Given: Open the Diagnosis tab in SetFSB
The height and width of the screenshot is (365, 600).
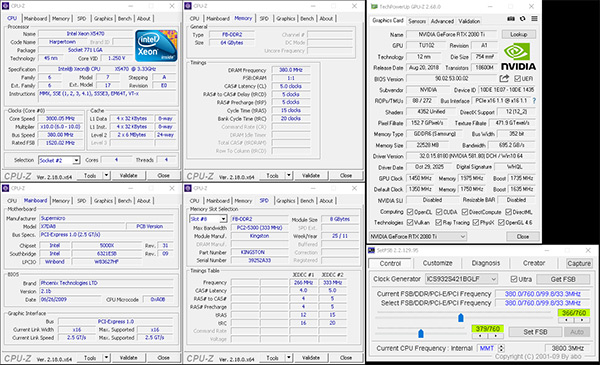Looking at the screenshot, I should coord(486,263).
